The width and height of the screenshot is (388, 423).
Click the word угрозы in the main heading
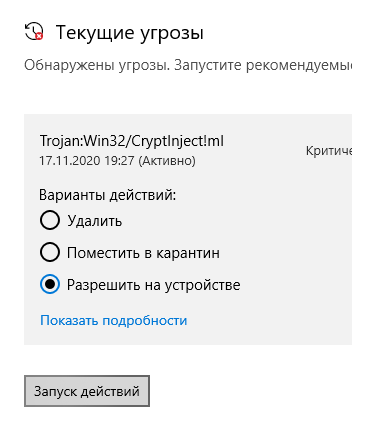point(172,34)
